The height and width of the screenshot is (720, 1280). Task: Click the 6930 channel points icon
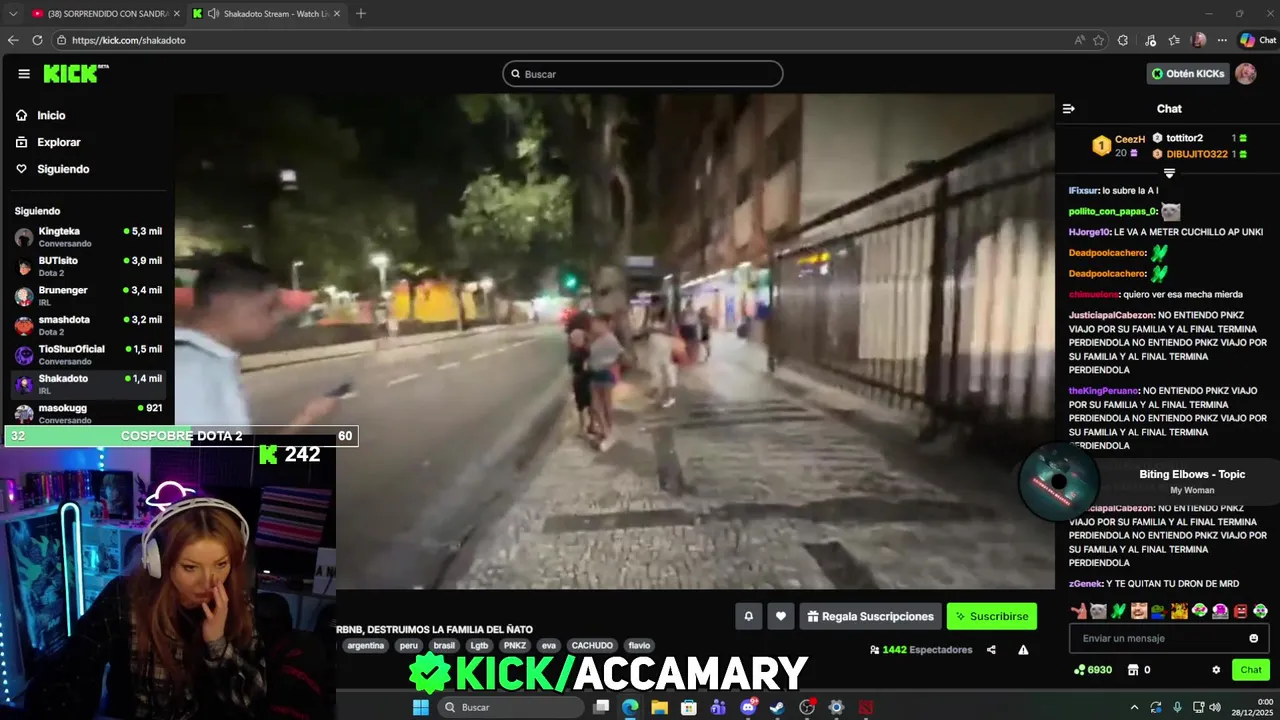point(1079,670)
